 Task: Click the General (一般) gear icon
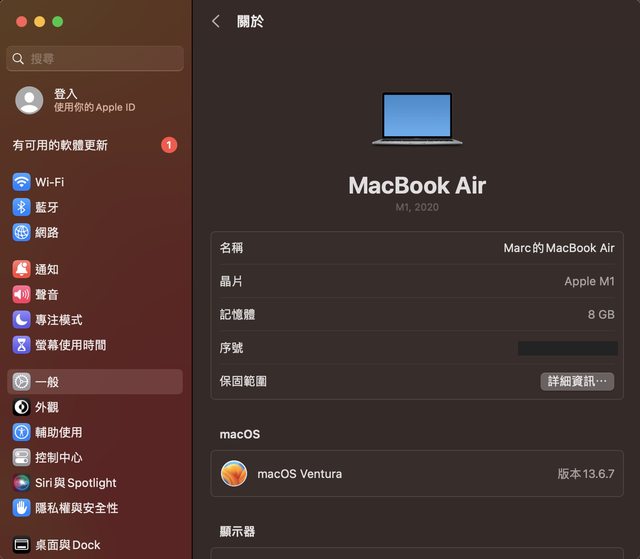point(21,382)
